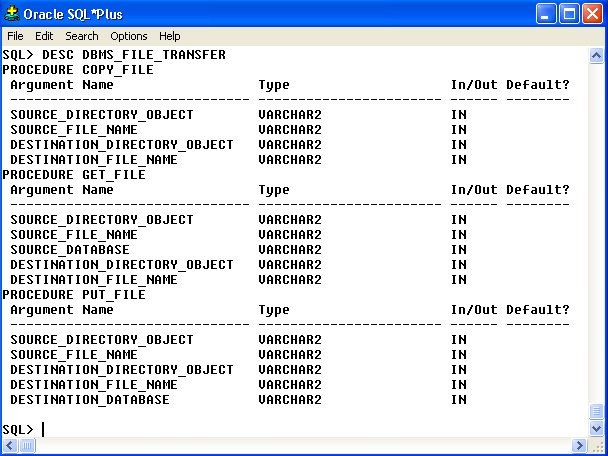The width and height of the screenshot is (608, 456).
Task: Minimize the SQL*Plus window
Action: (546, 14)
